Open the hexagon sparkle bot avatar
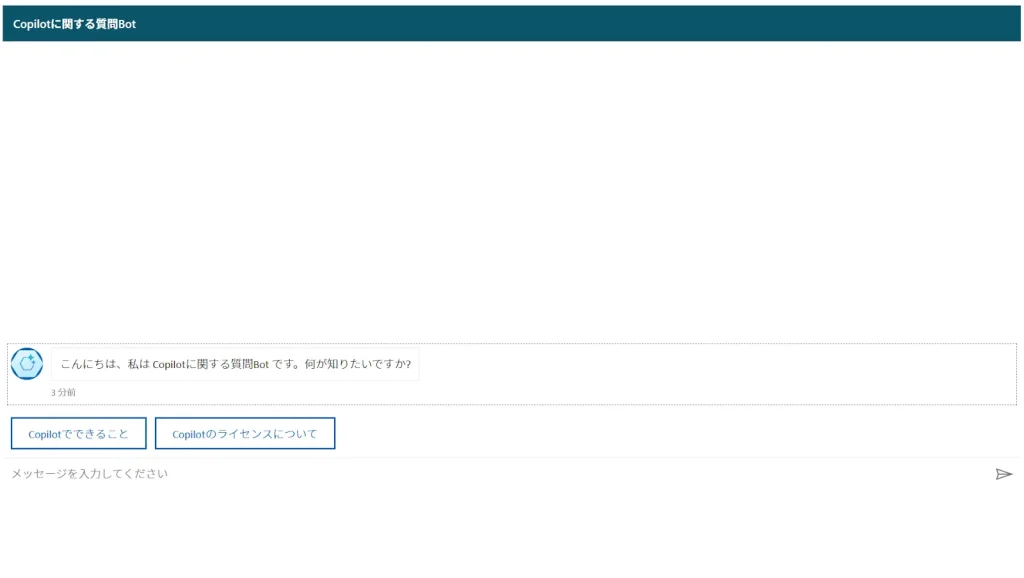1024x578 pixels. [x=27, y=363]
